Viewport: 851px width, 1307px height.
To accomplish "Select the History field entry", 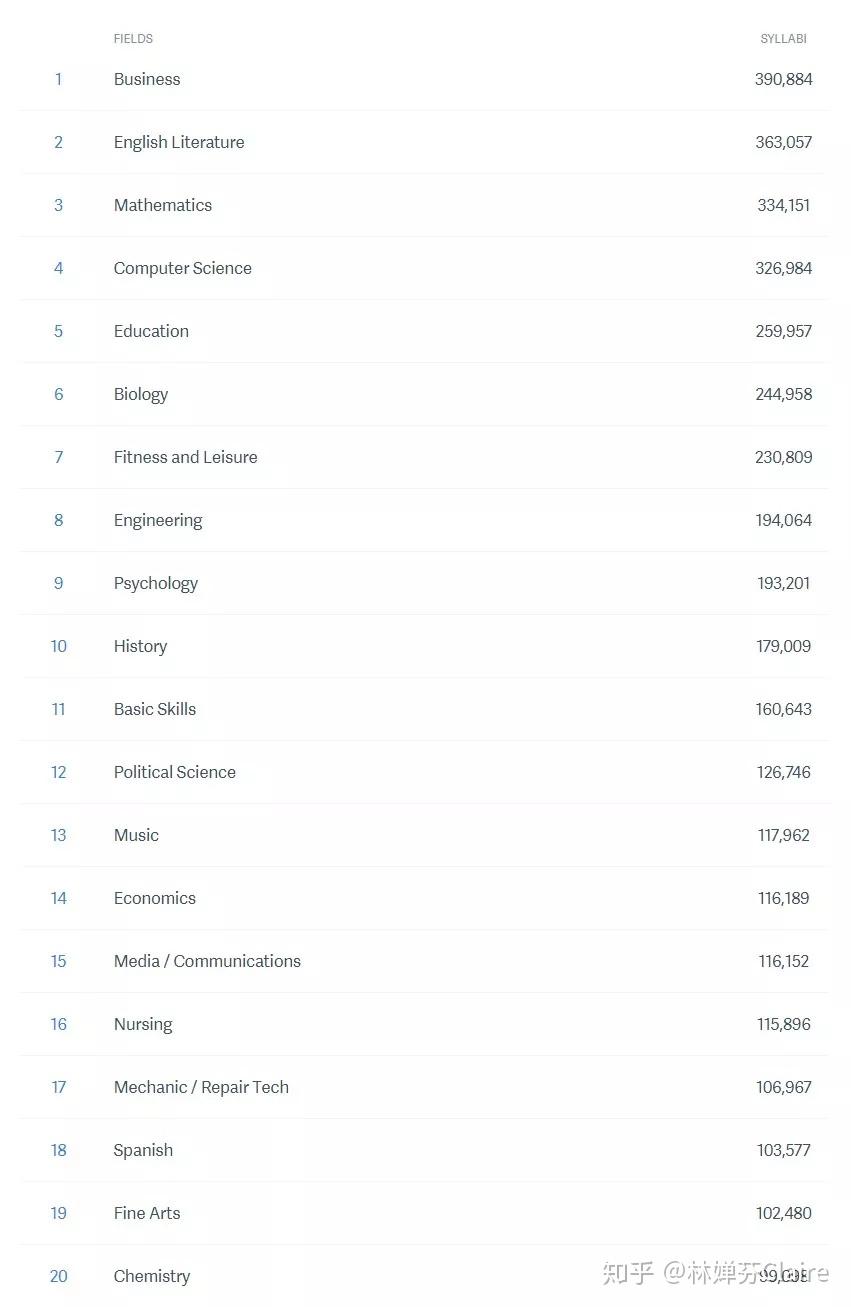I will [140, 646].
